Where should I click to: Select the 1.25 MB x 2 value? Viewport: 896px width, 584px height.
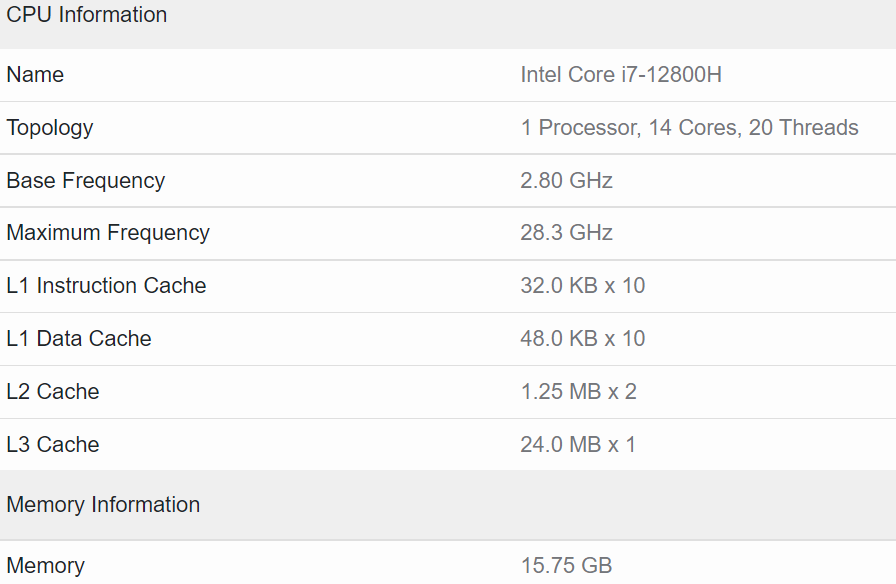[x=578, y=392]
